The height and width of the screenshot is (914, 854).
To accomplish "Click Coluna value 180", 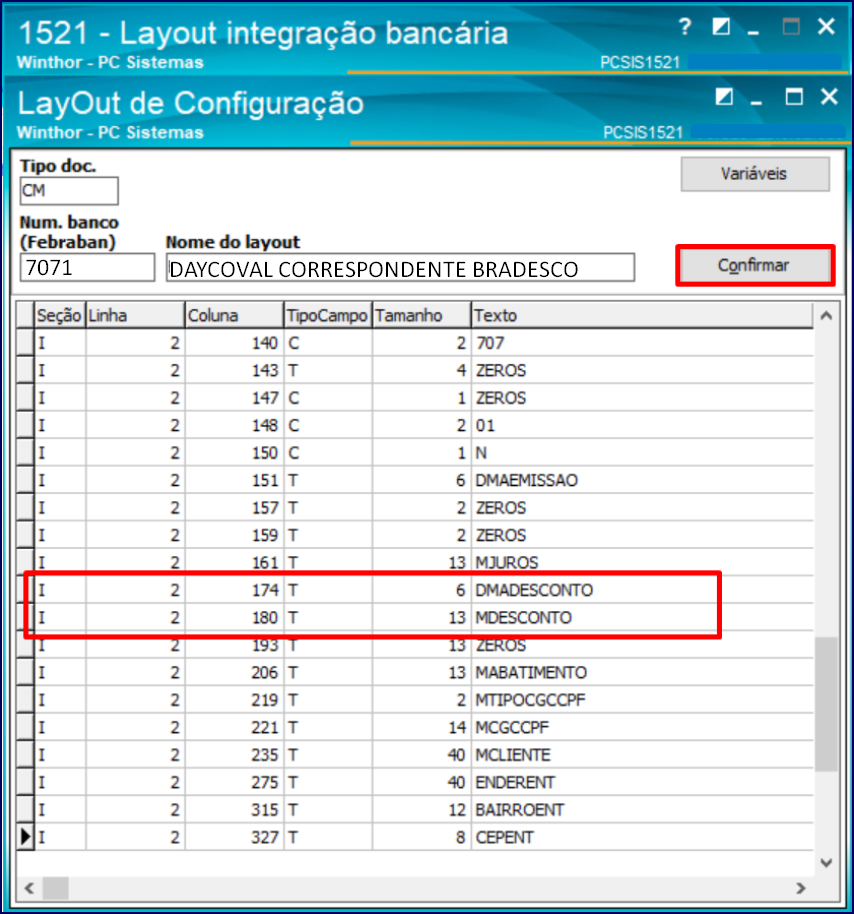I will click(x=234, y=617).
